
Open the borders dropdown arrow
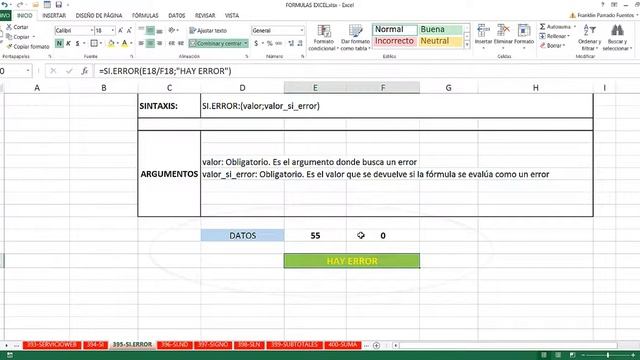[x=101, y=43]
